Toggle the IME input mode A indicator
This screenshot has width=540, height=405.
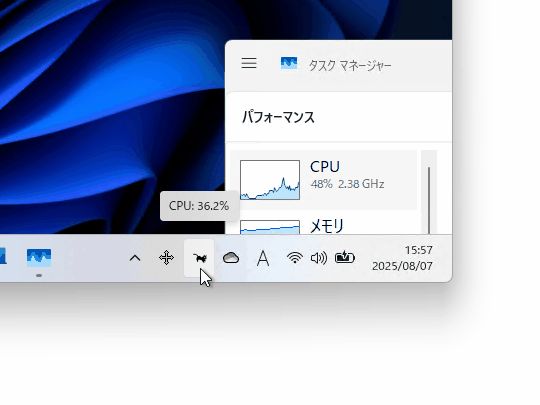coord(263,258)
